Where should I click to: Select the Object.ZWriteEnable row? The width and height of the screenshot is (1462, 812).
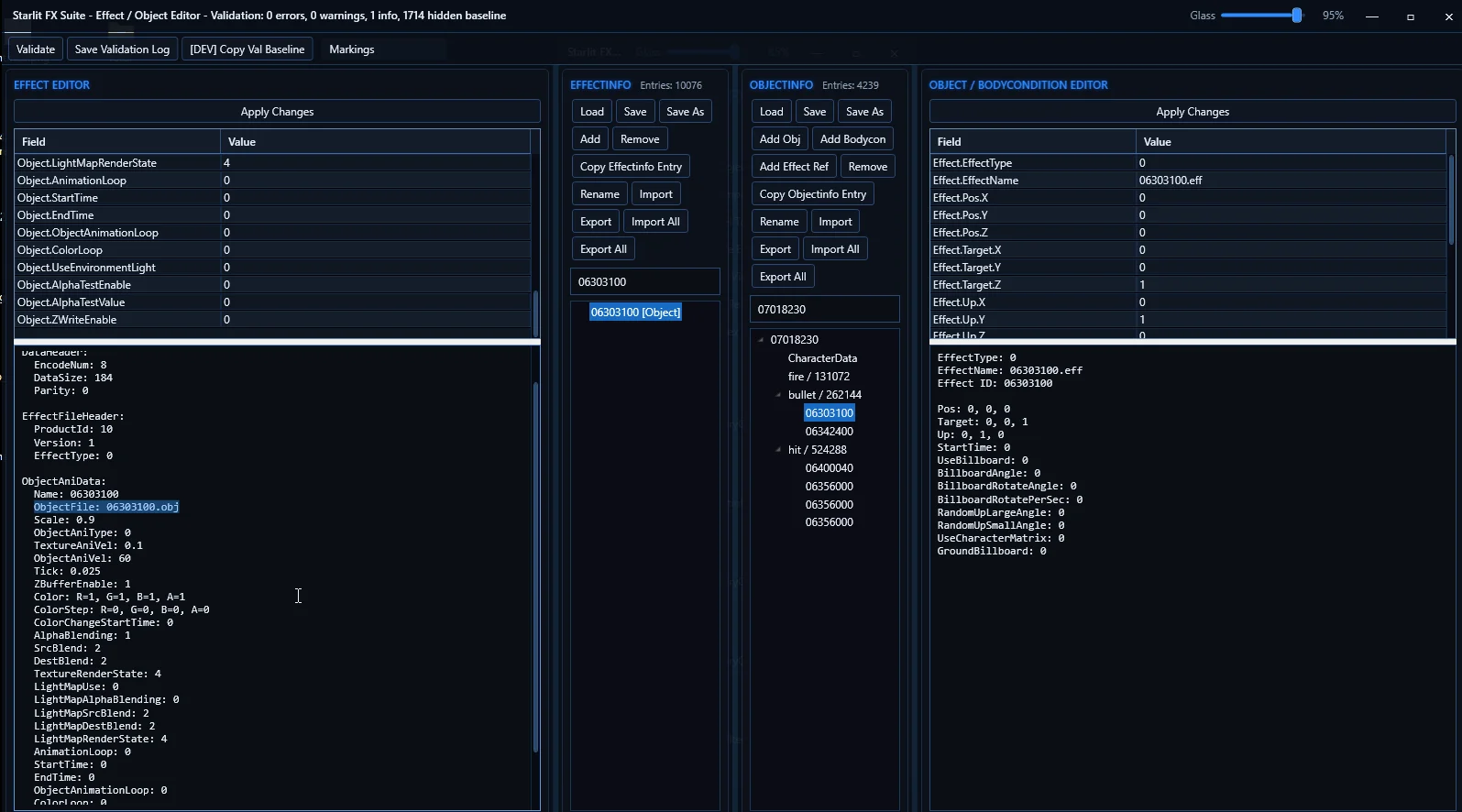(x=273, y=320)
